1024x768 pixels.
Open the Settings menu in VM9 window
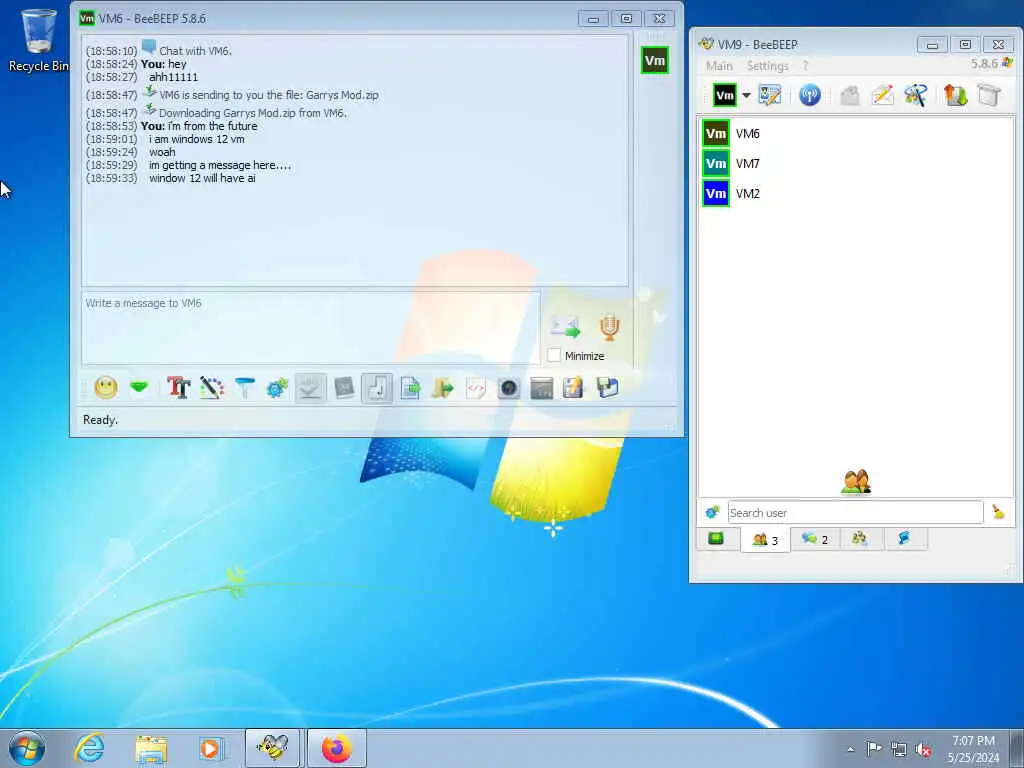click(767, 66)
